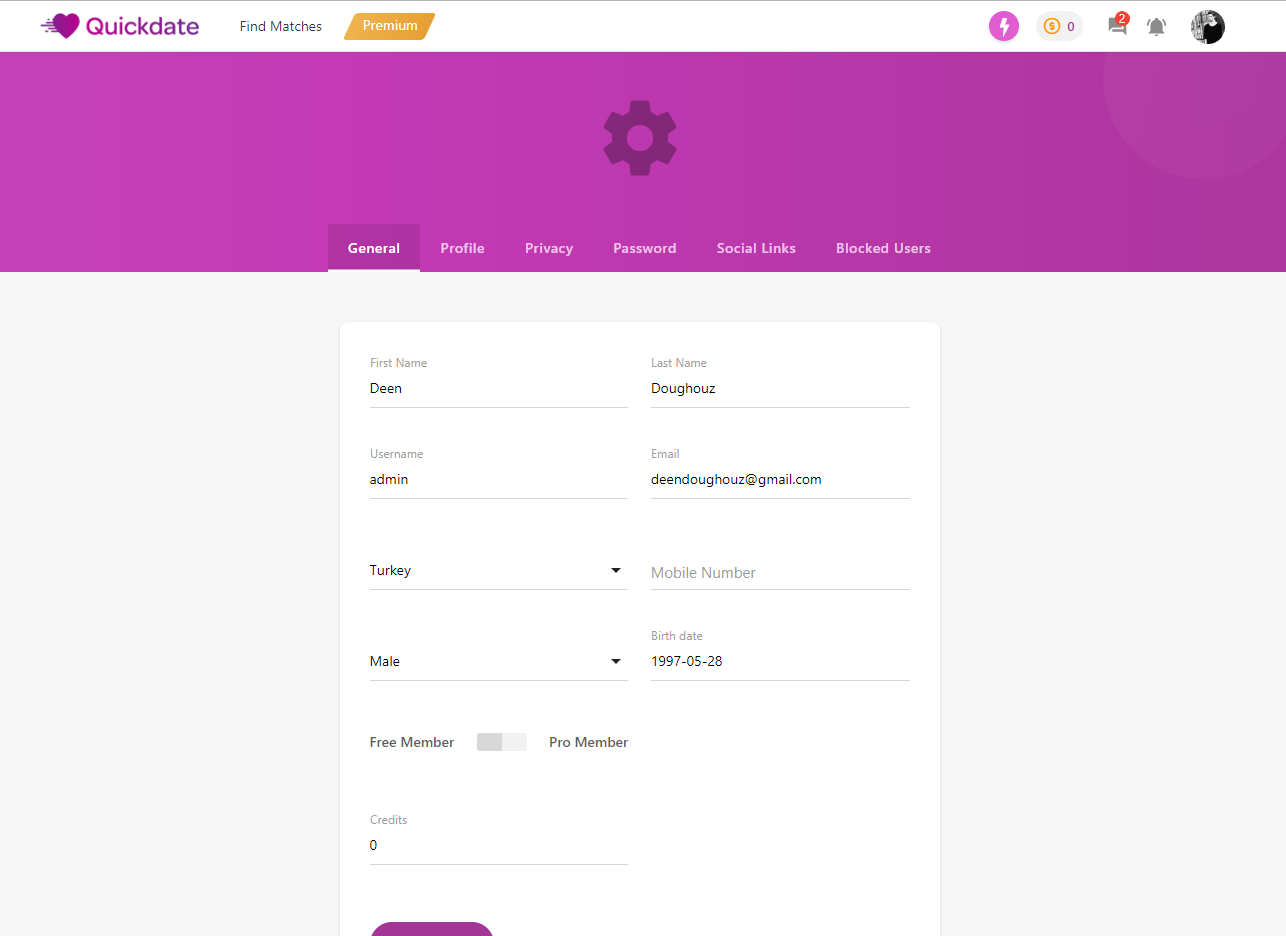The image size is (1286, 936).
Task: Open the chat messages icon
Action: pos(1117,26)
